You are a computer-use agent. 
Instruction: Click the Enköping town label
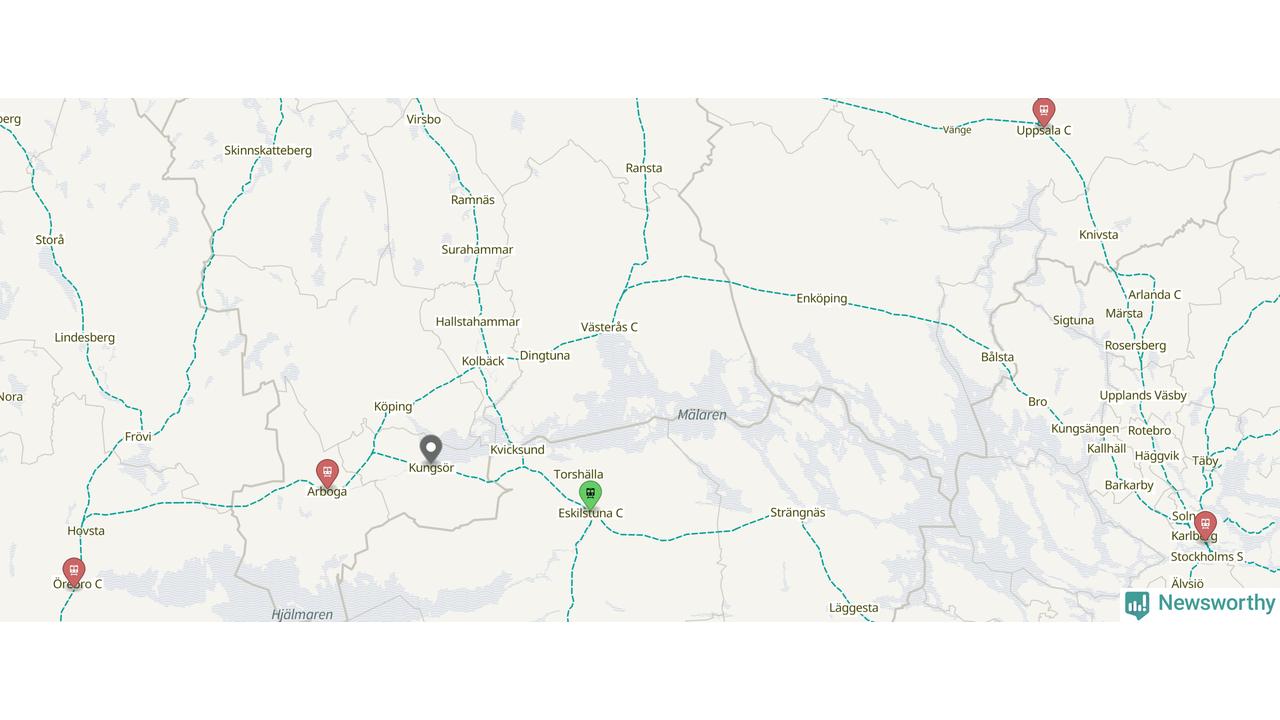coord(822,298)
